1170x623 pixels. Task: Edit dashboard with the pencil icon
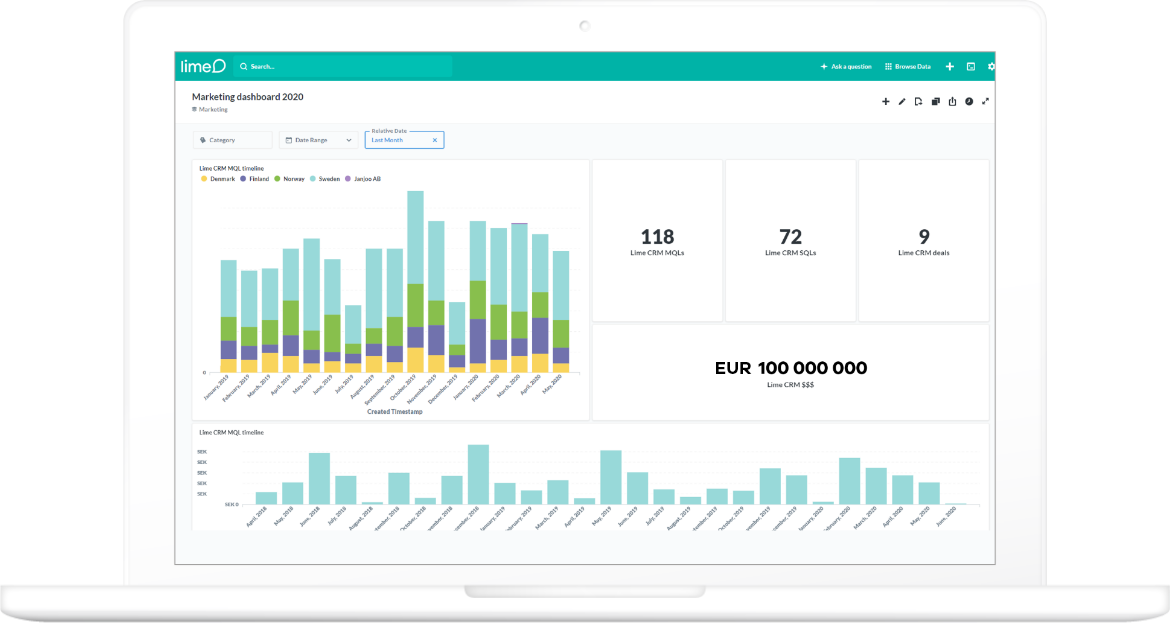(x=902, y=101)
